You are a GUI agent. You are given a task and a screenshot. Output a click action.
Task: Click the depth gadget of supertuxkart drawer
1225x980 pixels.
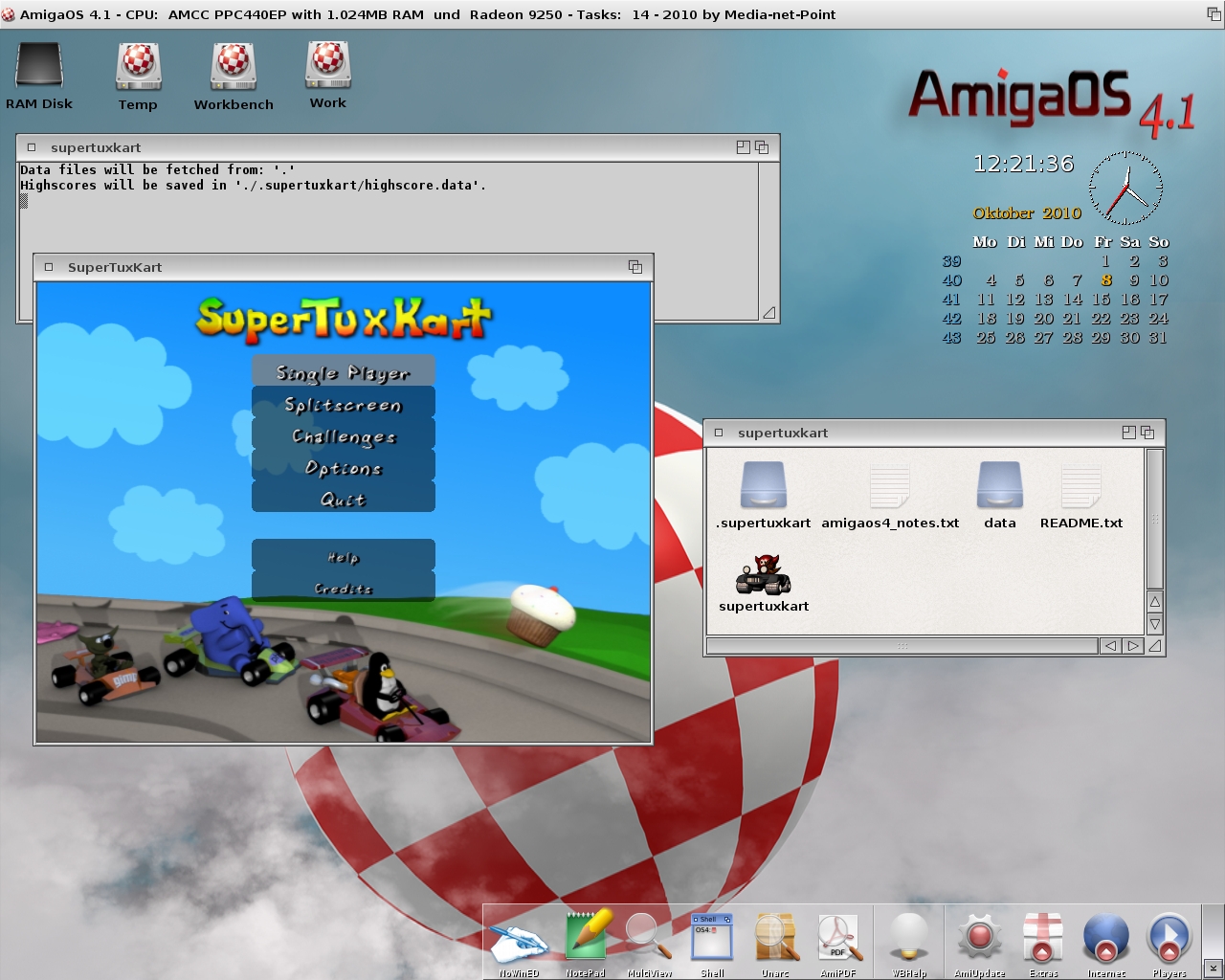tap(1147, 433)
